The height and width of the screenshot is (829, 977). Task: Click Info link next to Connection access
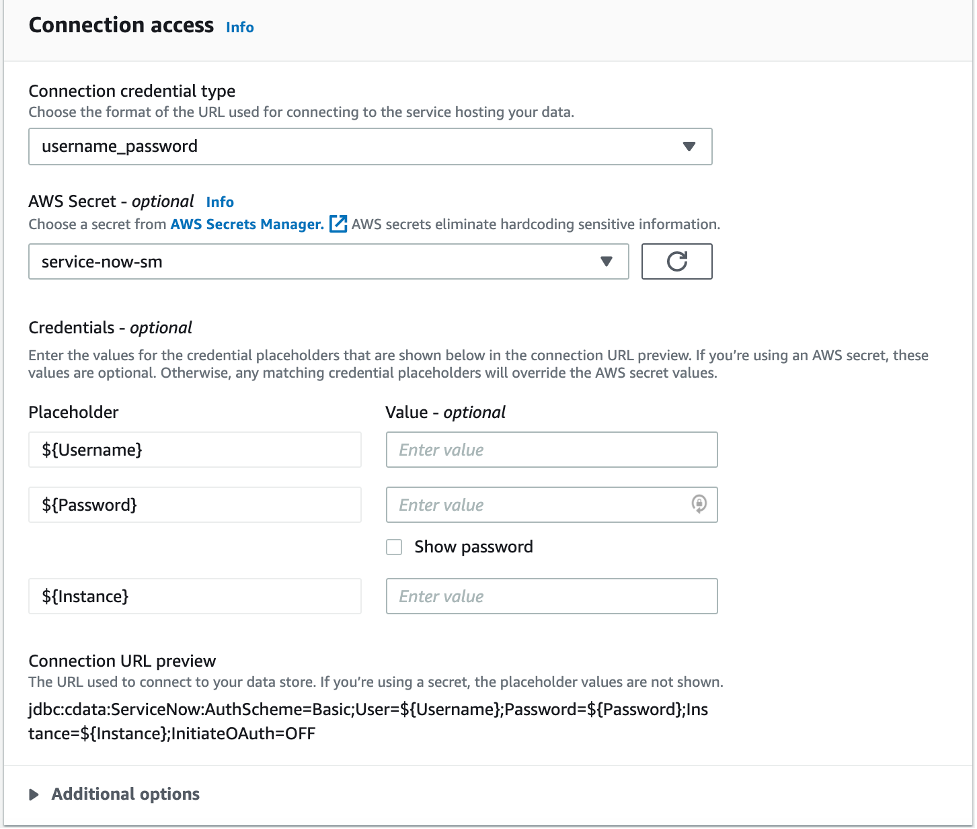240,27
